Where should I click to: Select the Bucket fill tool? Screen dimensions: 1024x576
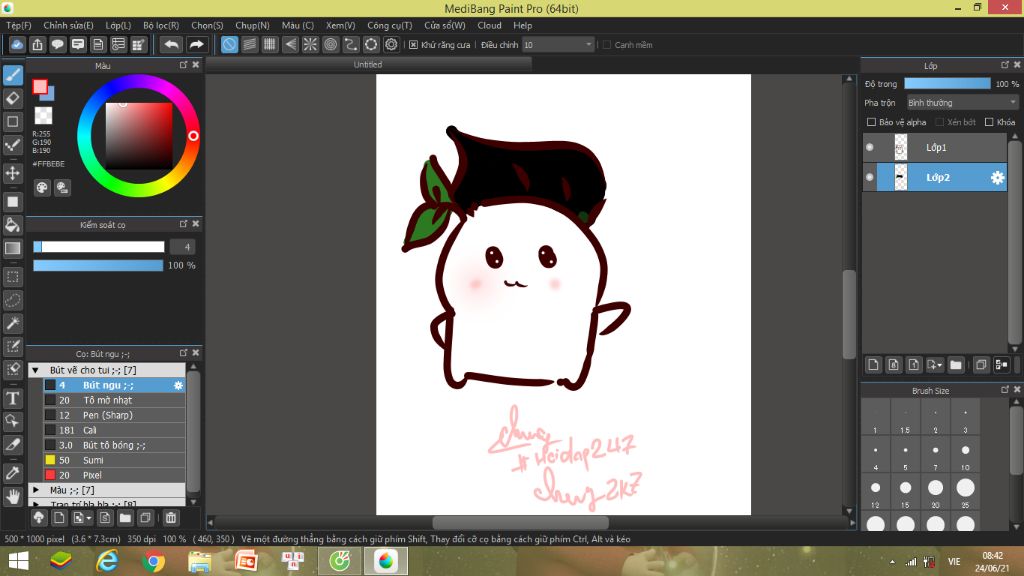coord(12,225)
